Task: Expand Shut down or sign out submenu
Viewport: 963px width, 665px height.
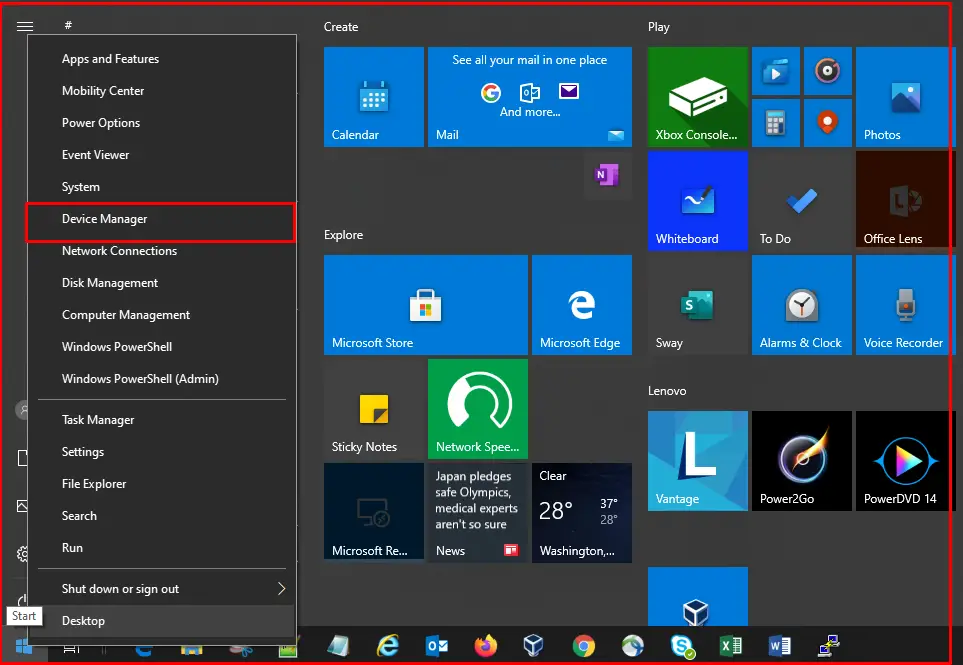Action: coord(162,589)
